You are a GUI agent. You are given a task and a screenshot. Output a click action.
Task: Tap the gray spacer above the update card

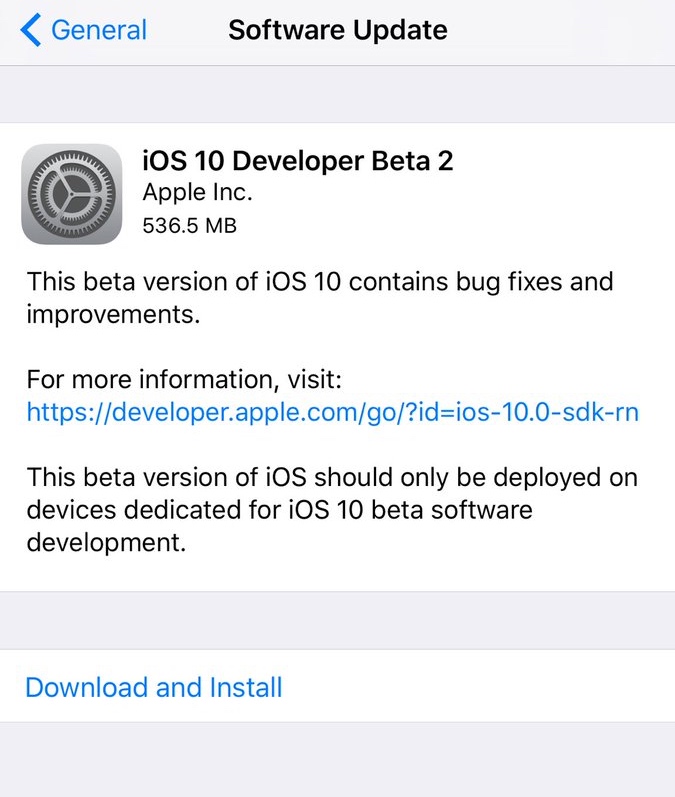(338, 95)
